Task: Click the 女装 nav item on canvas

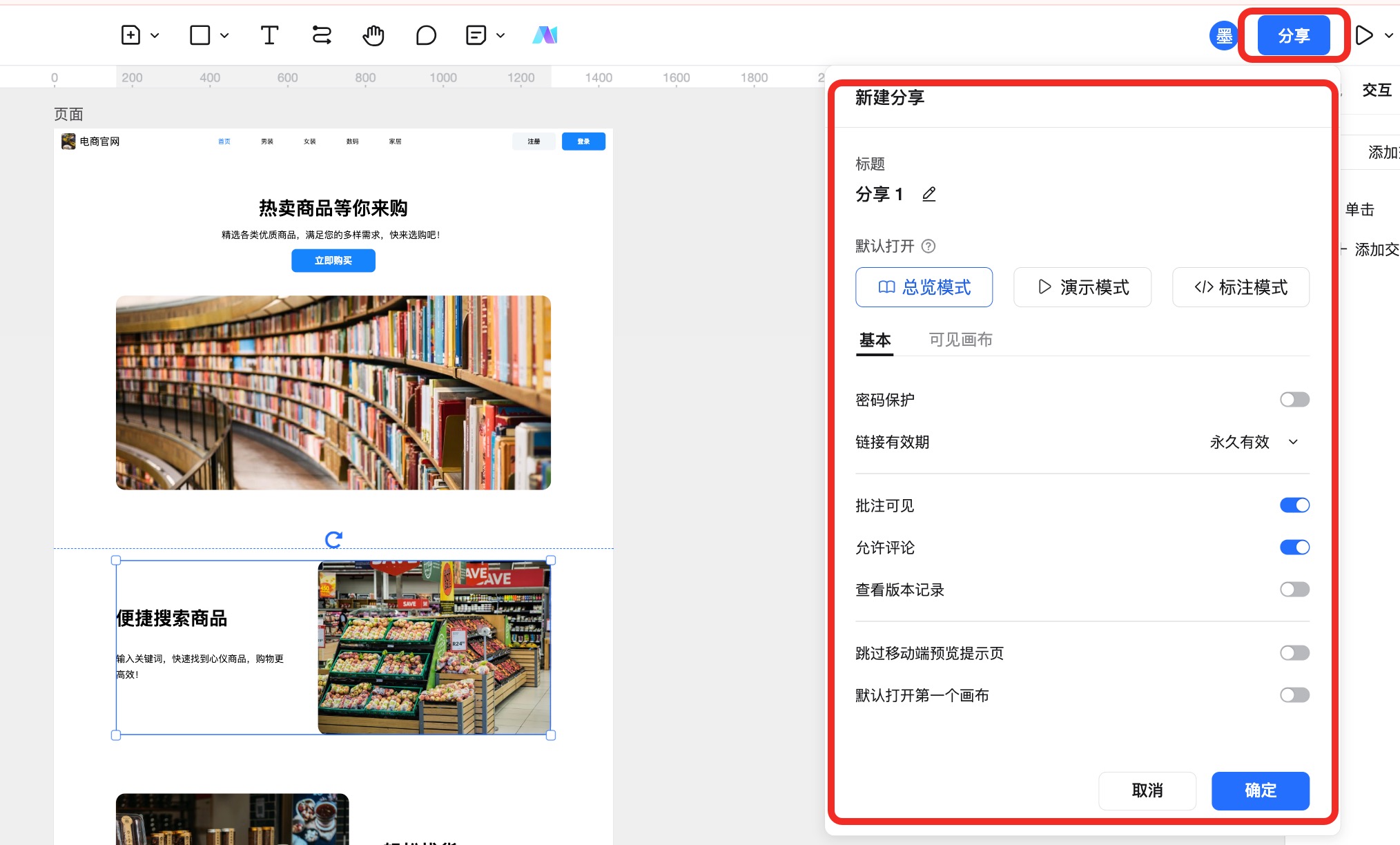Action: tap(310, 142)
